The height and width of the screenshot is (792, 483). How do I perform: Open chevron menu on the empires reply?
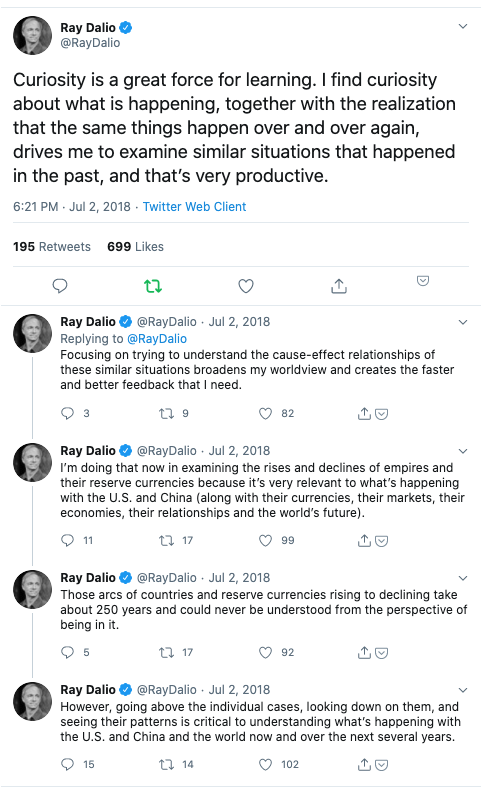pyautogui.click(x=463, y=451)
